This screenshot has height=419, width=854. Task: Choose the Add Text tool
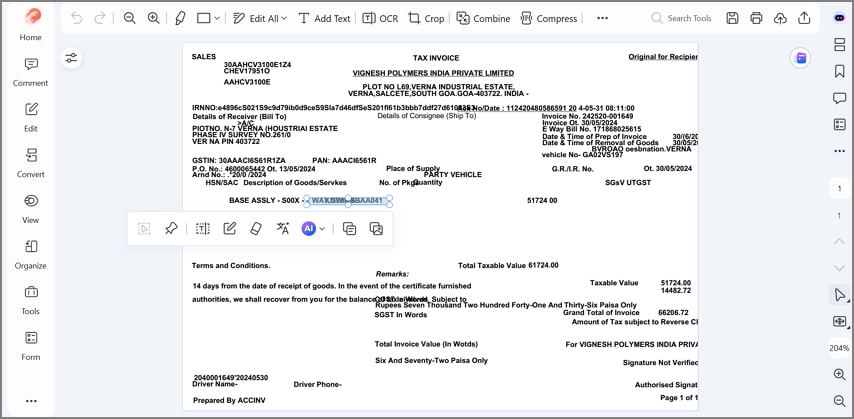[x=324, y=19]
